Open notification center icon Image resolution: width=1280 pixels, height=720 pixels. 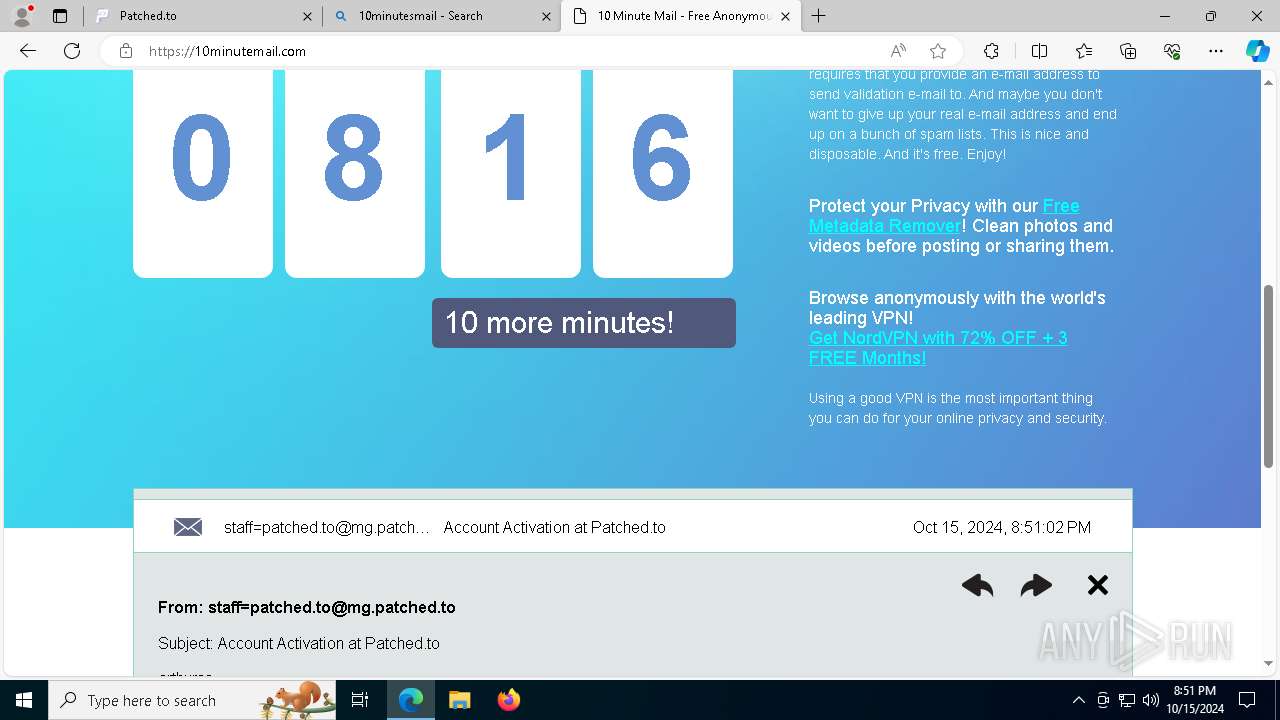point(1247,700)
